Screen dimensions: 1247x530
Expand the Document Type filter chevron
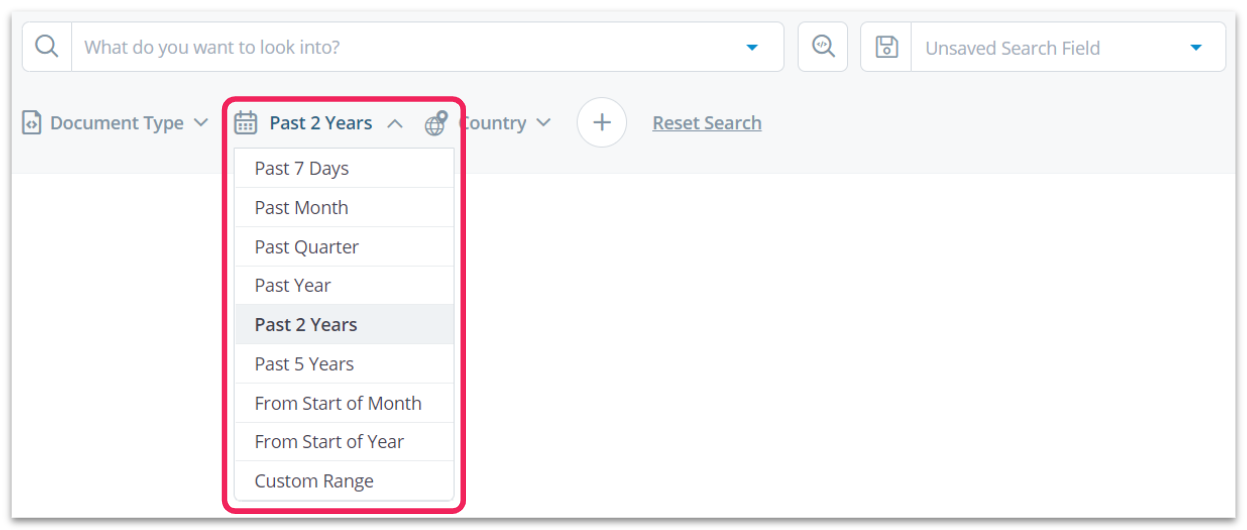(x=201, y=123)
